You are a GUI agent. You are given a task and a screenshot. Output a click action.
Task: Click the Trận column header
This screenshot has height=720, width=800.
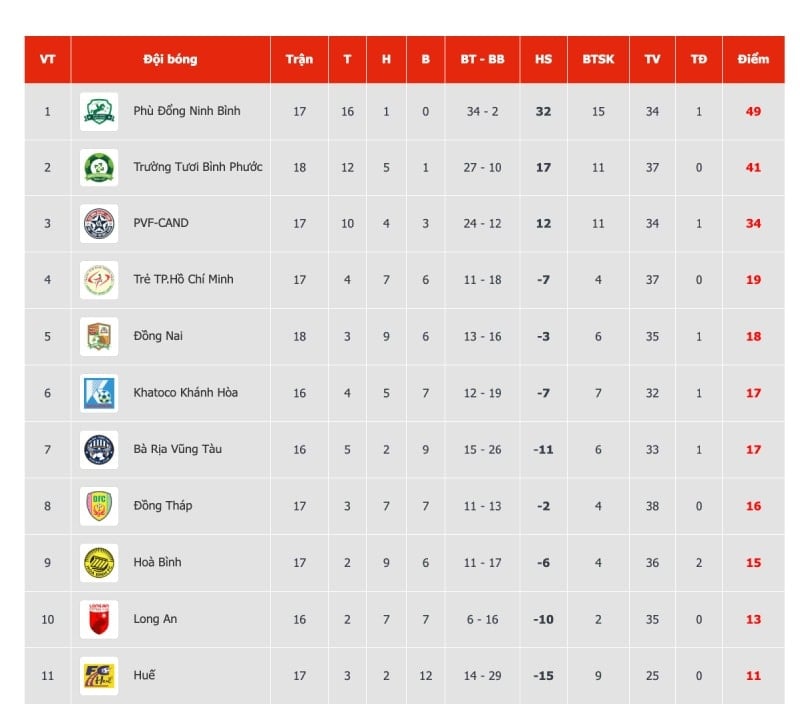299,59
